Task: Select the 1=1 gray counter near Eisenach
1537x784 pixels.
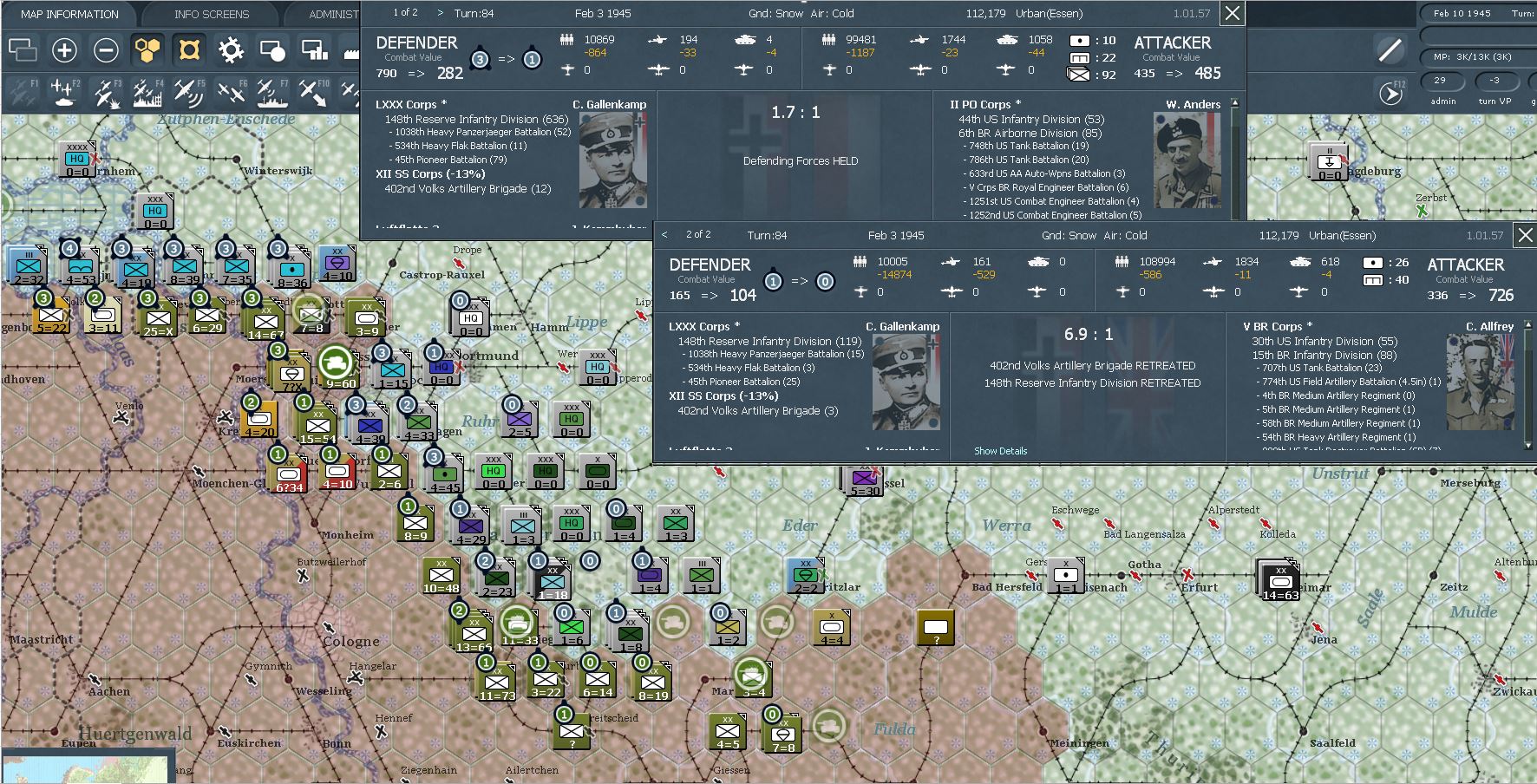Action: [1065, 576]
